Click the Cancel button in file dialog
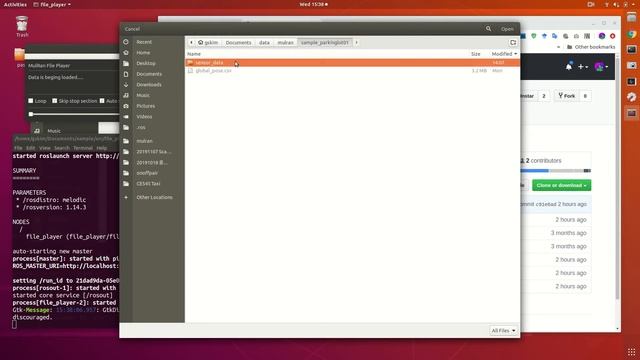 132,29
